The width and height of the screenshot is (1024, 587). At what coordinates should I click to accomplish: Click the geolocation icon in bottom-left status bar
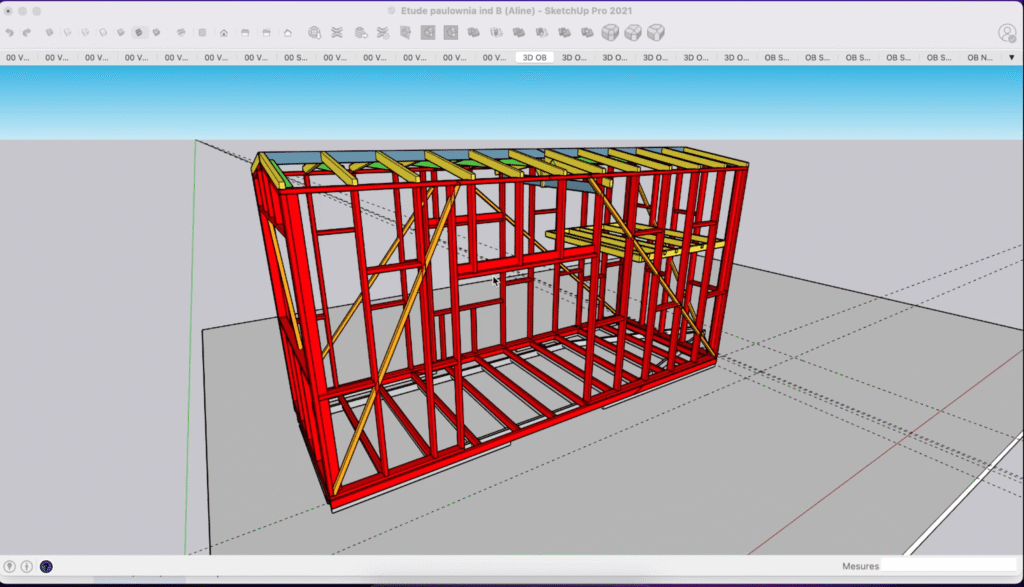(10, 566)
